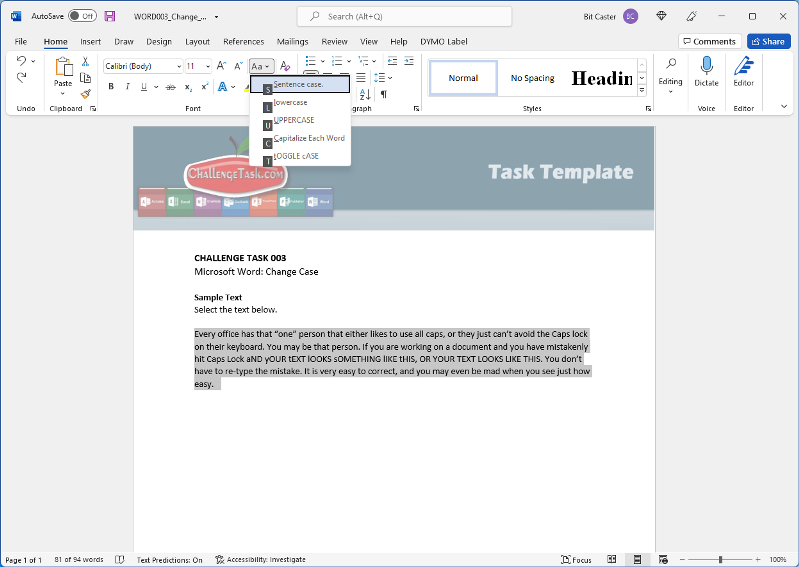This screenshot has height=567, width=799.
Task: Open the font size dropdown
Action: (x=208, y=66)
